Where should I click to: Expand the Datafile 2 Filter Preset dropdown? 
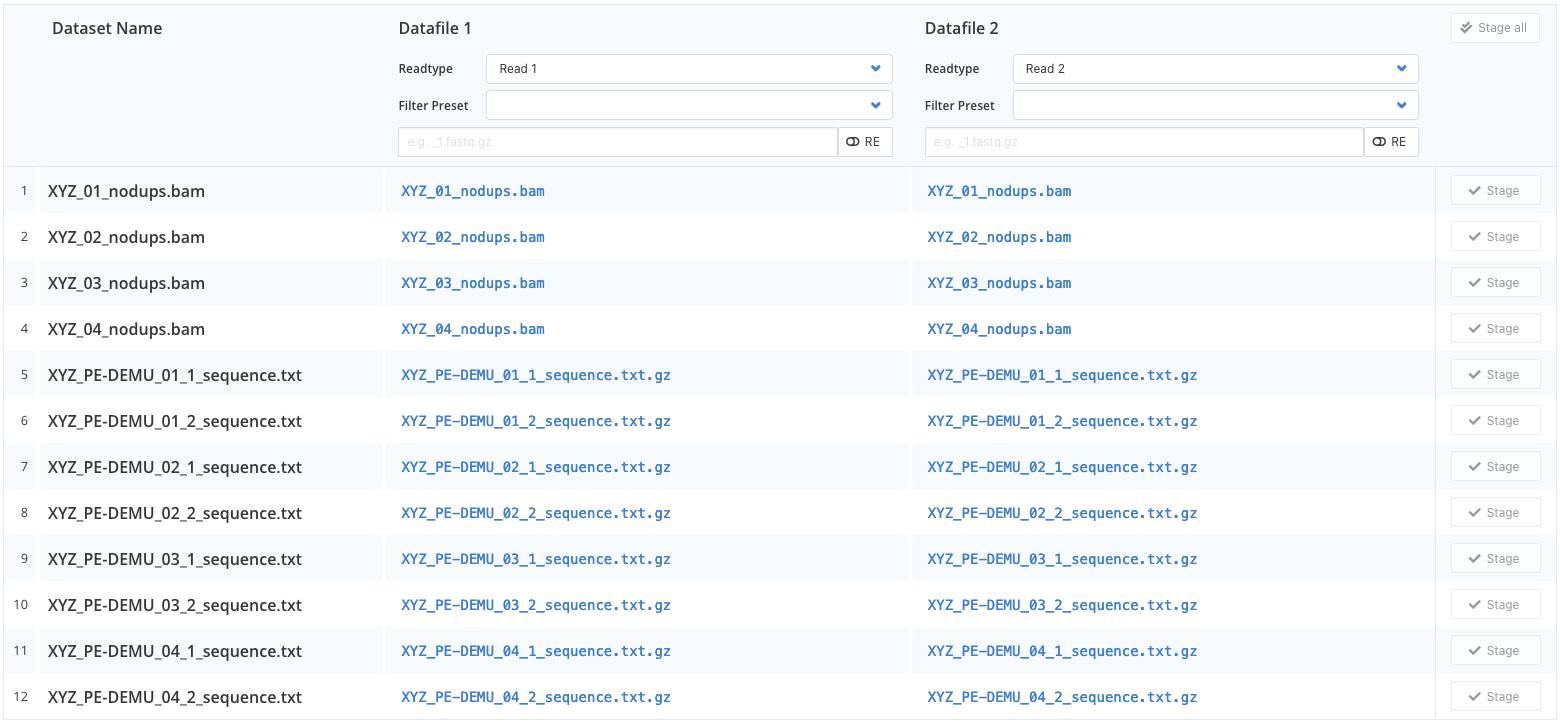click(x=1215, y=105)
